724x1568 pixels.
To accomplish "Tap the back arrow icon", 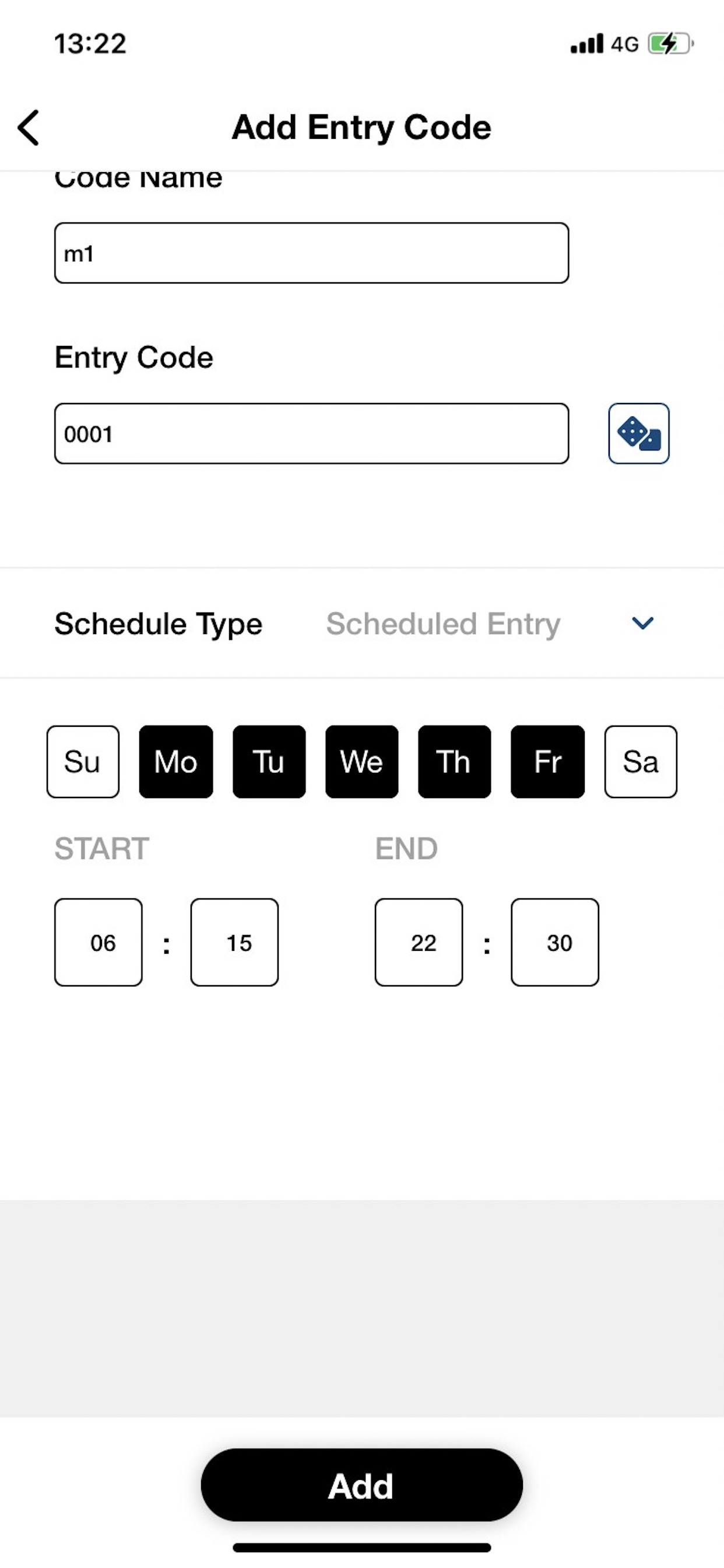I will click(x=29, y=128).
